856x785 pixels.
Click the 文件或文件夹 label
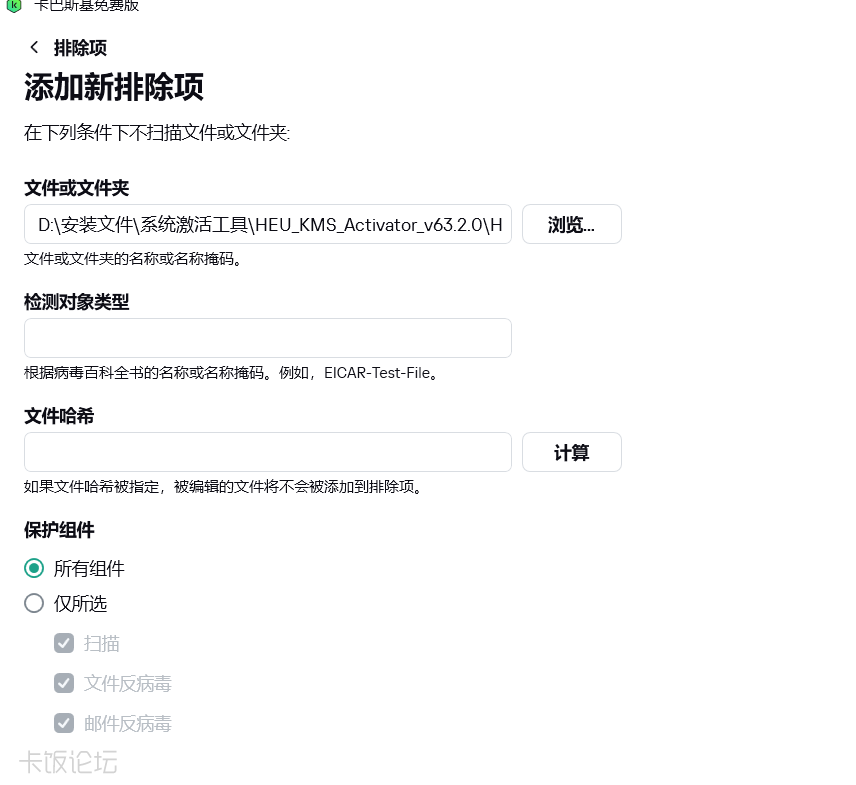pos(76,188)
